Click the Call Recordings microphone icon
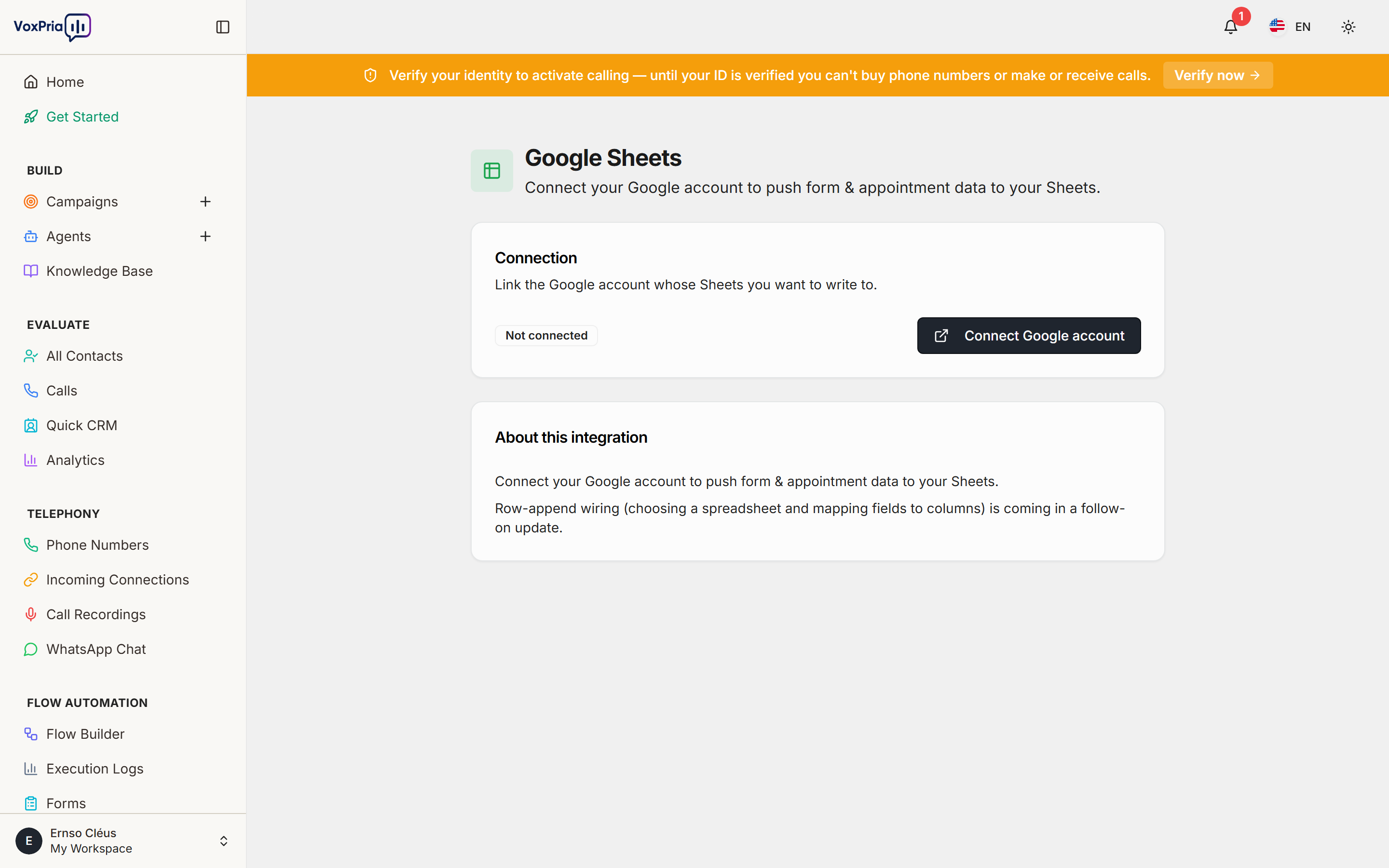 click(31, 614)
